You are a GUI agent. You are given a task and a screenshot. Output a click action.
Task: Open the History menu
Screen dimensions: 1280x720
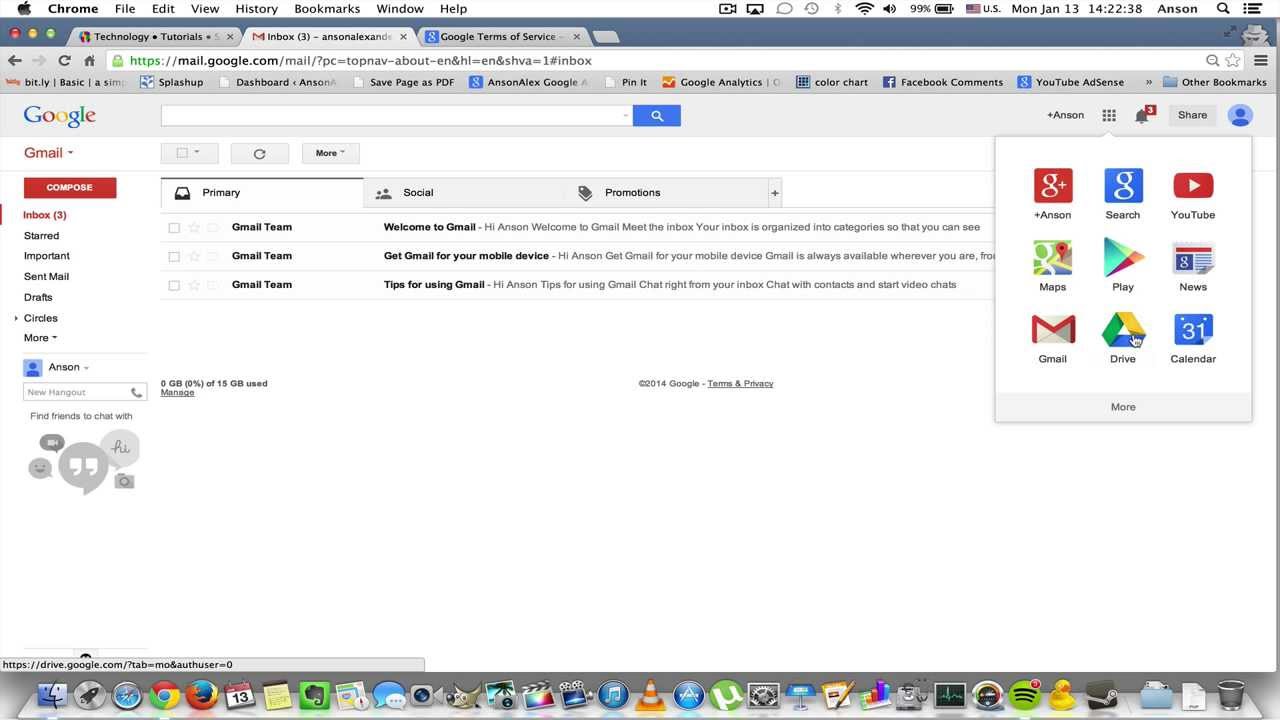point(256,8)
